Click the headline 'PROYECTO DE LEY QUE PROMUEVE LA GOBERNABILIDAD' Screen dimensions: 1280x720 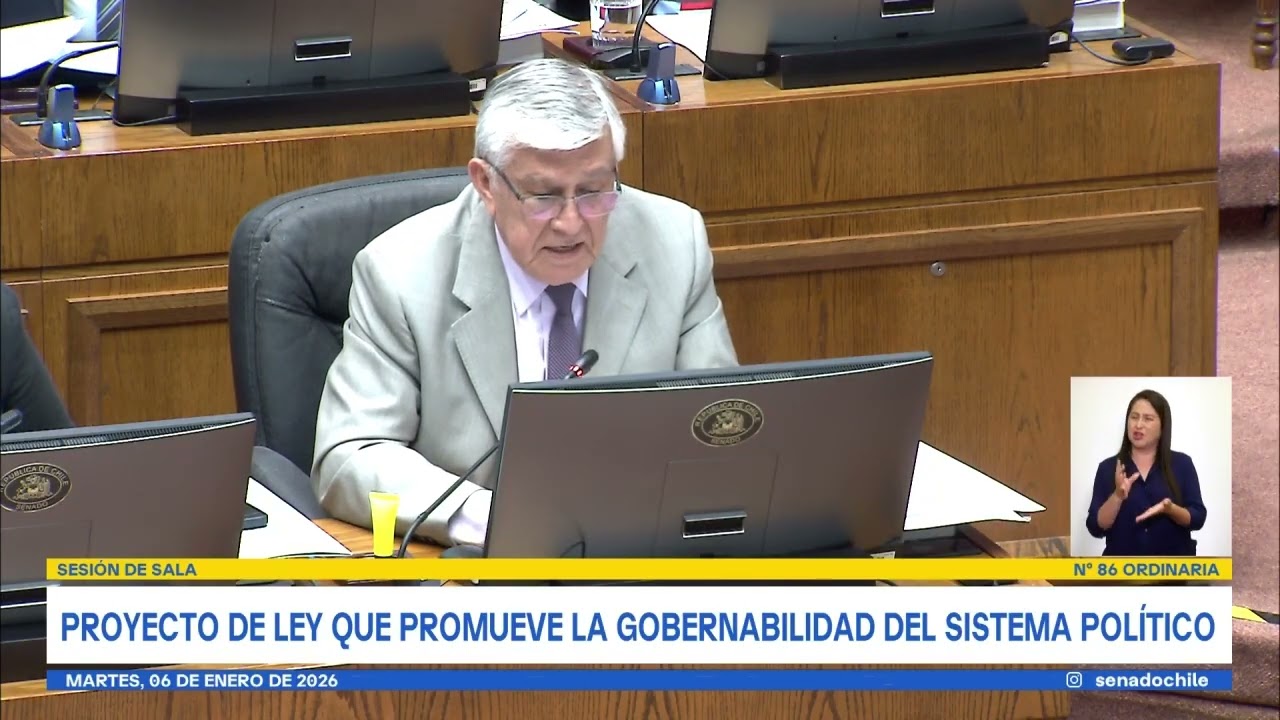pos(639,626)
